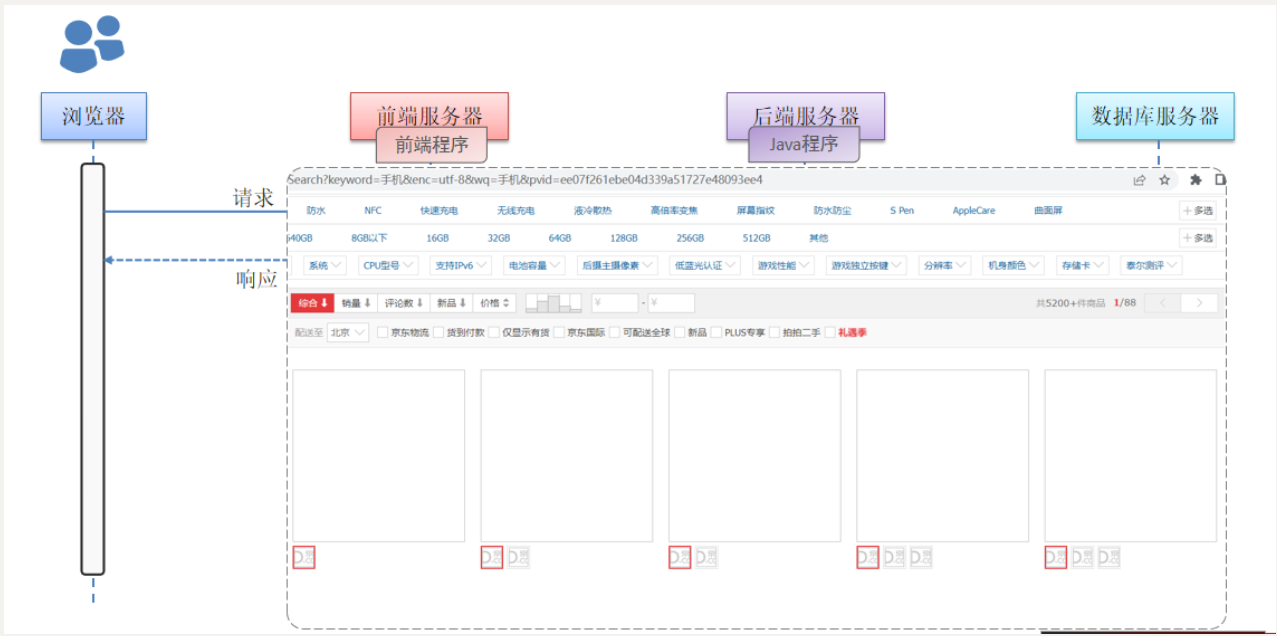1277x636 pixels.
Task: Bookmark the page with the star icon
Action: [1164, 180]
